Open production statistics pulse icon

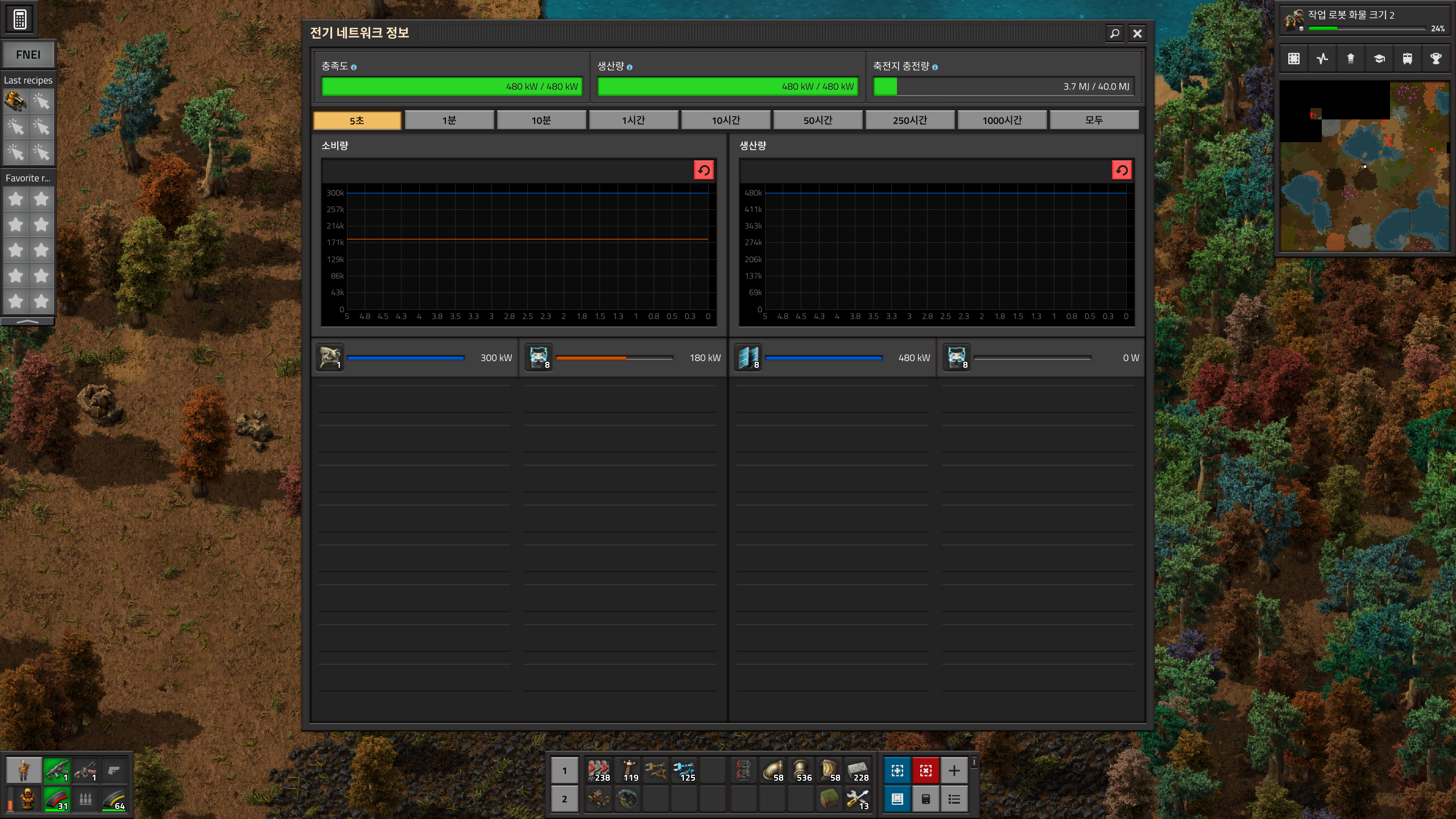1322,59
